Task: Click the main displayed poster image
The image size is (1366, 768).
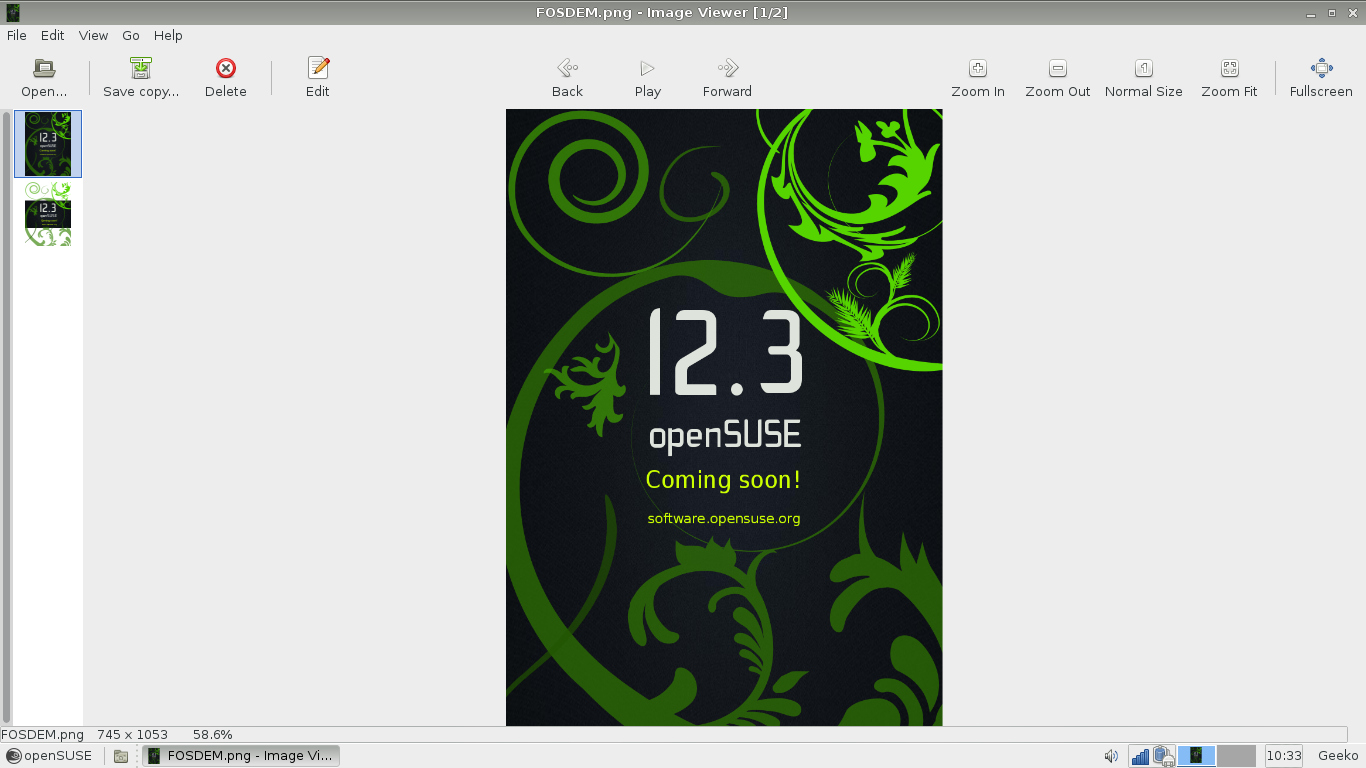Action: tap(724, 417)
